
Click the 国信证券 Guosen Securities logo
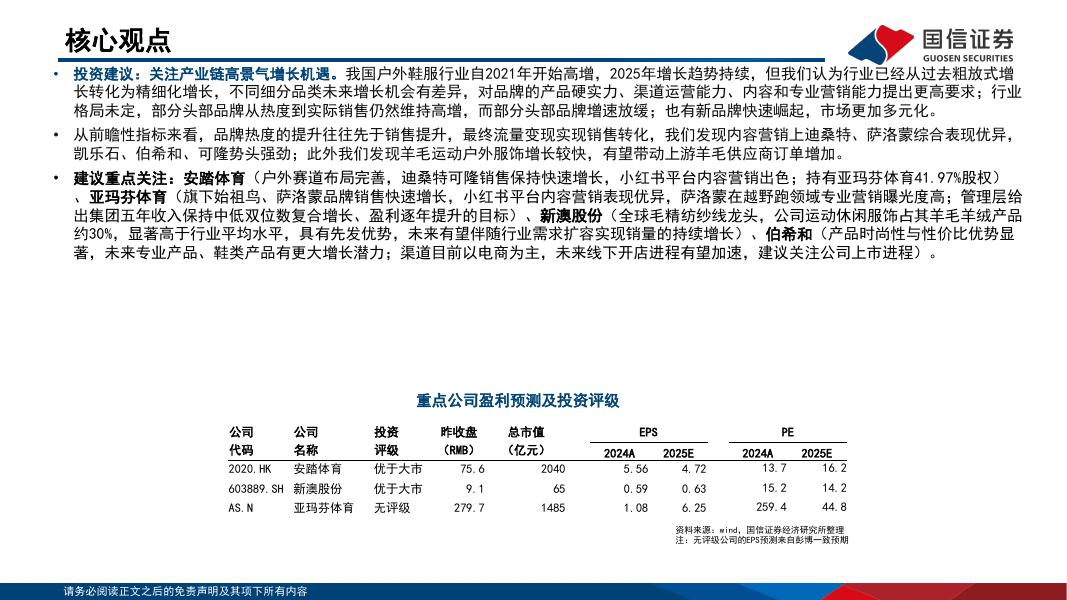931,44
